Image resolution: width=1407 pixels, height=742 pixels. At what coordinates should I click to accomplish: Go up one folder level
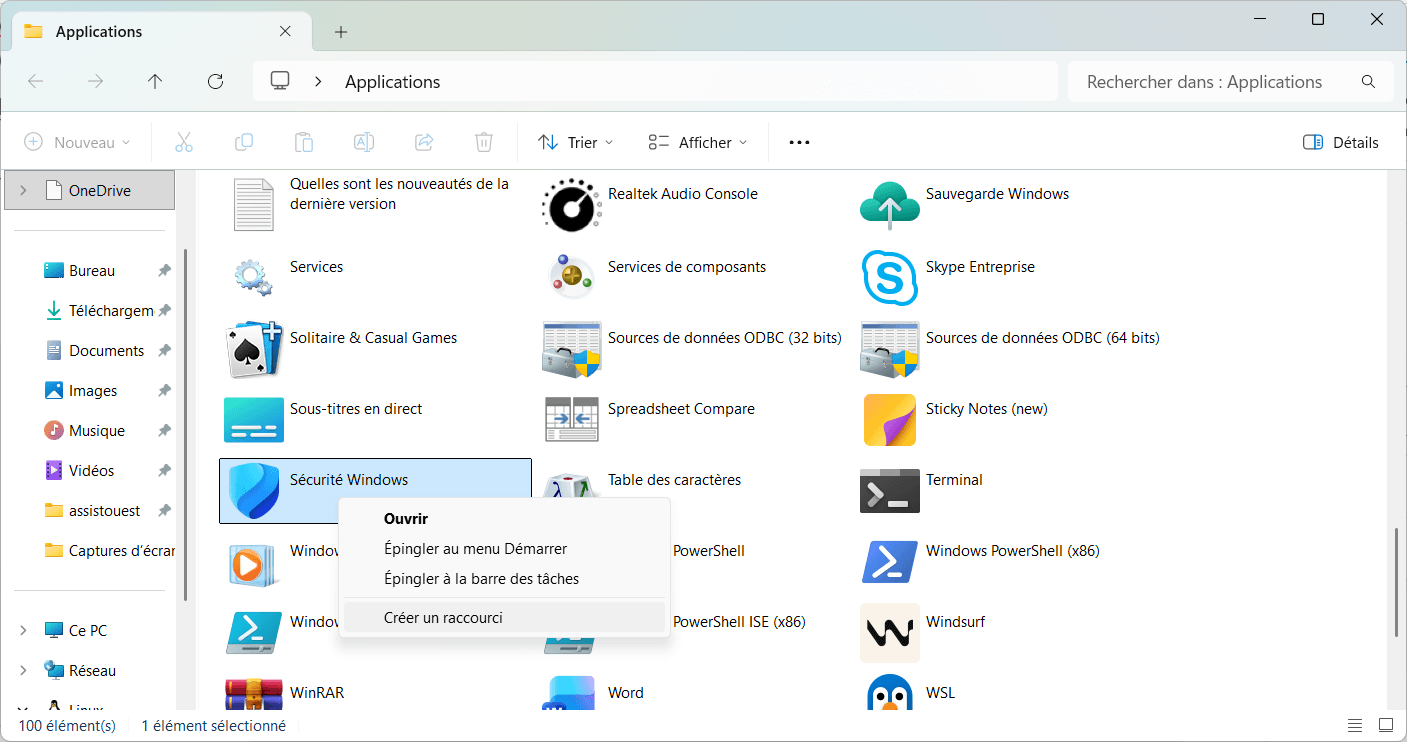point(155,82)
